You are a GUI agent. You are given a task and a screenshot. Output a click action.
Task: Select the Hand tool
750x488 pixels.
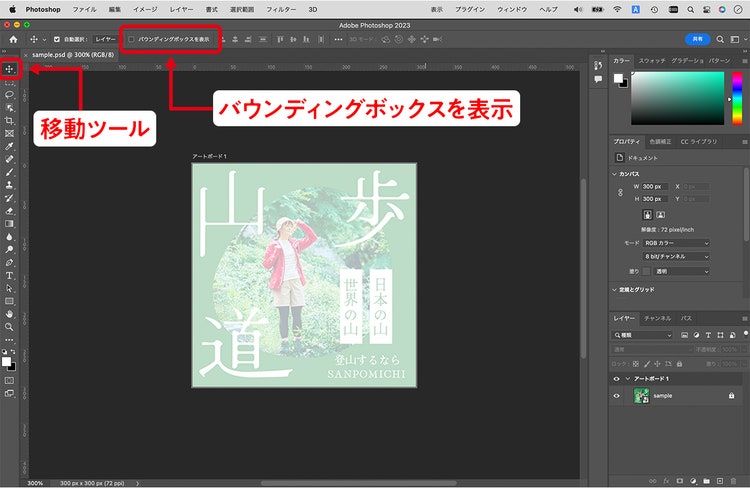coord(9,314)
